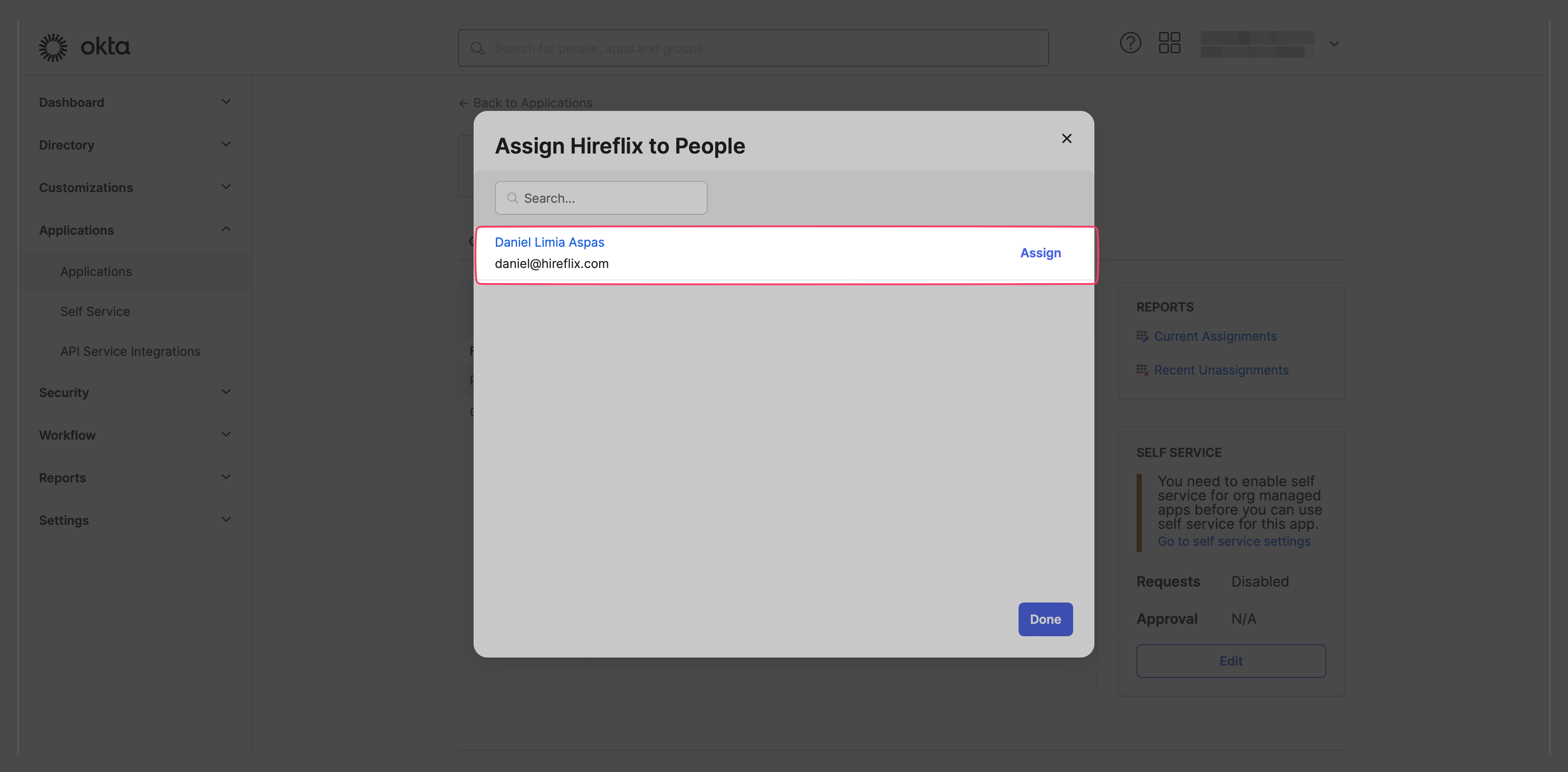The image size is (1568, 772).
Task: Click the Requests Disabled value
Action: point(1259,581)
